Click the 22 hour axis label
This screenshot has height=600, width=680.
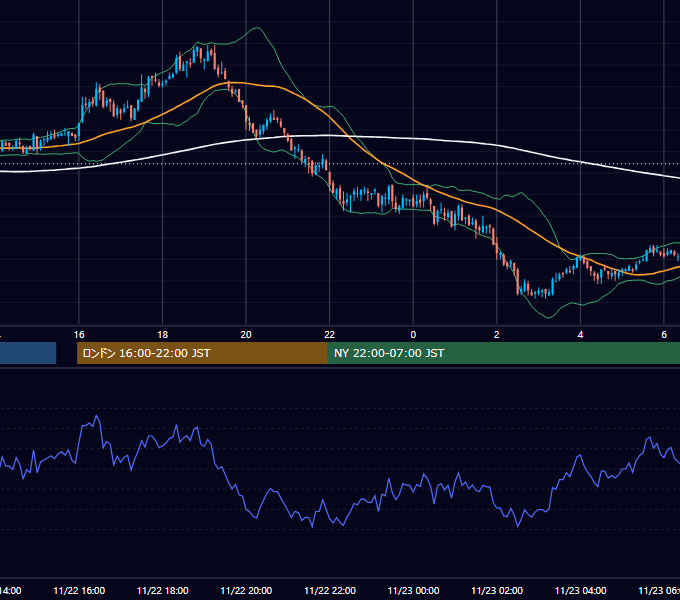click(330, 335)
